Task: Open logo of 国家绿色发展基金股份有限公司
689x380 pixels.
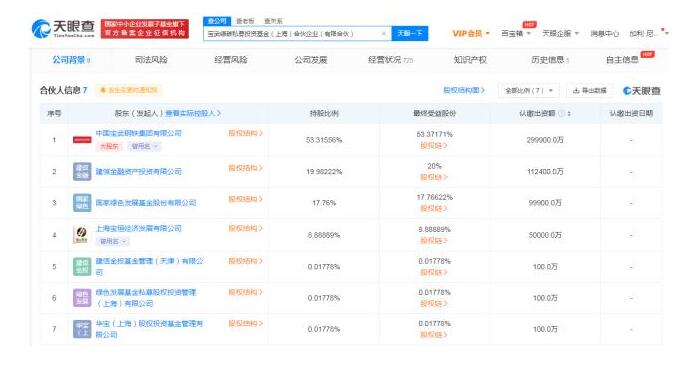Action: tap(82, 203)
